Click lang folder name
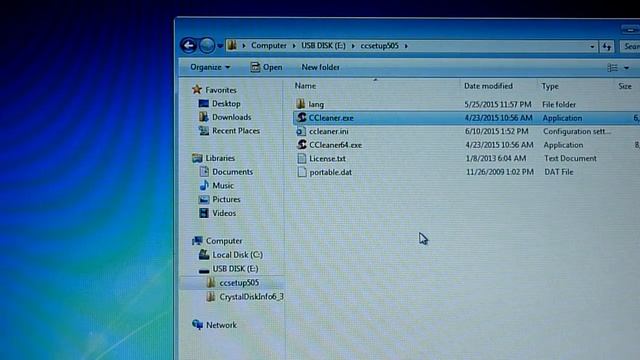Screen dimensions: 640x360 (316, 104)
